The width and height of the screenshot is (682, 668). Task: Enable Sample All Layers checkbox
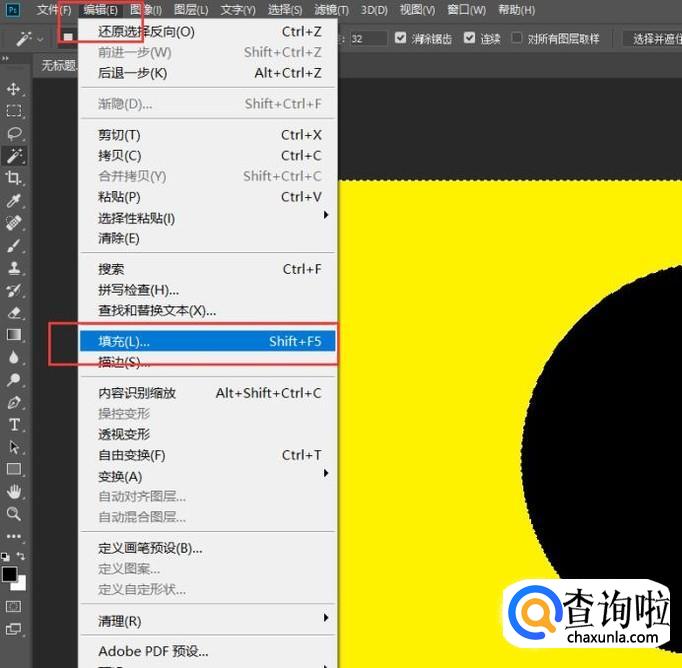click(x=516, y=38)
